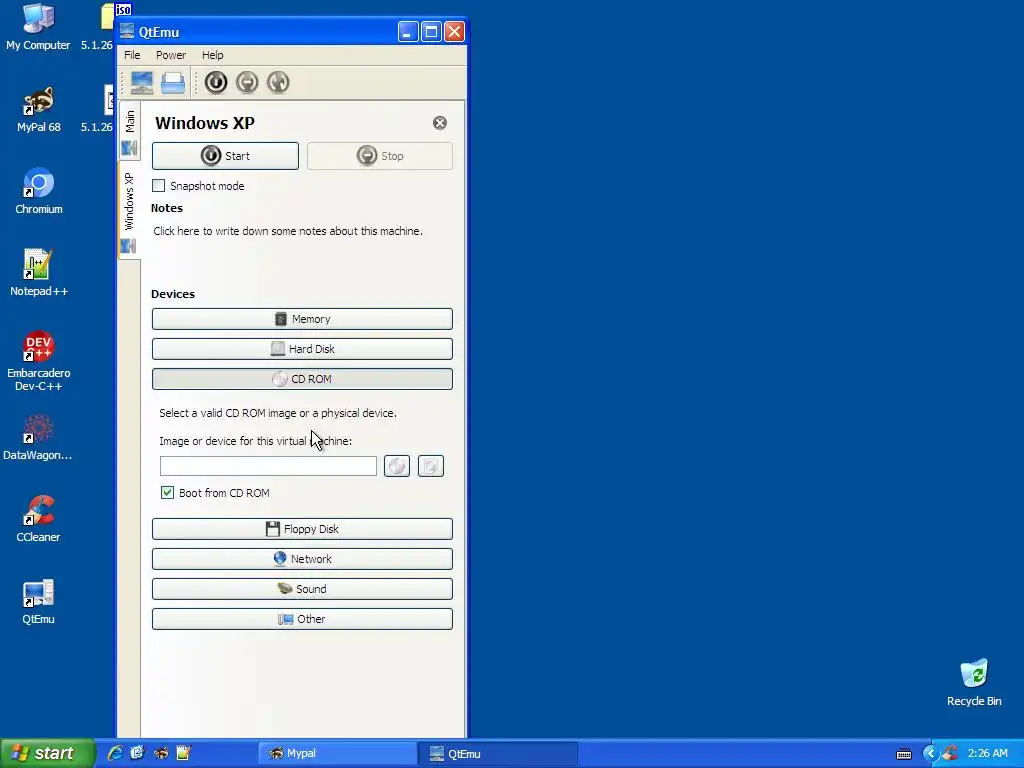Viewport: 1024px width, 768px height.
Task: Collapse the CD ROM device section
Action: (x=302, y=379)
